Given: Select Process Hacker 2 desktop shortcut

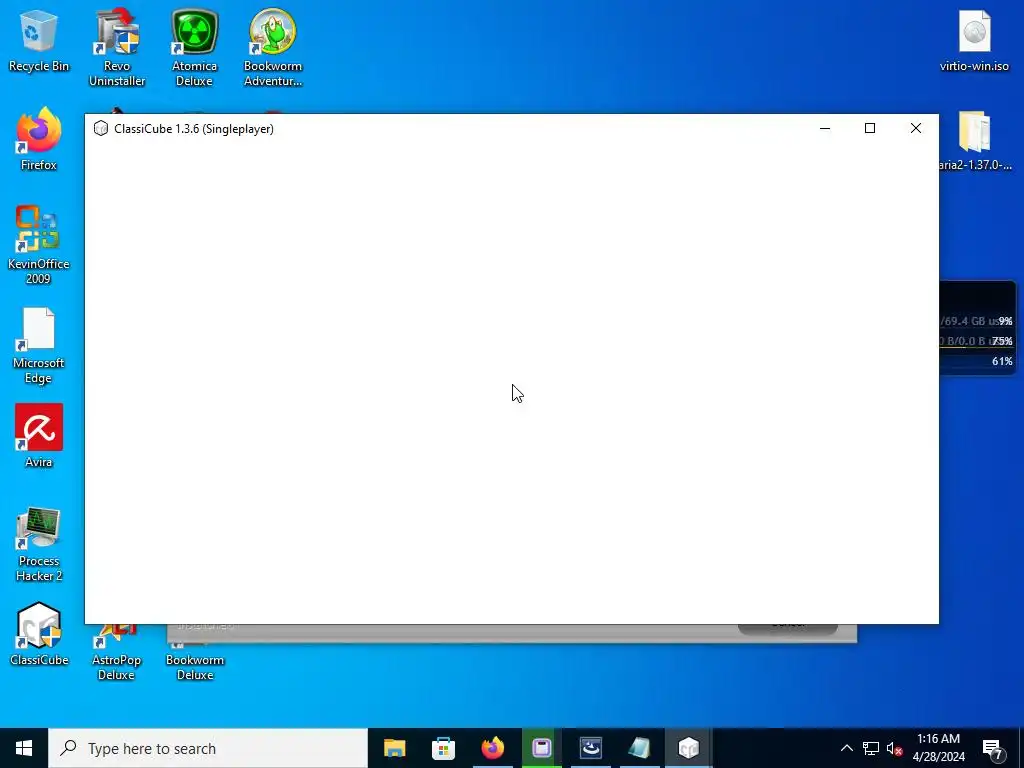Looking at the screenshot, I should (x=39, y=545).
